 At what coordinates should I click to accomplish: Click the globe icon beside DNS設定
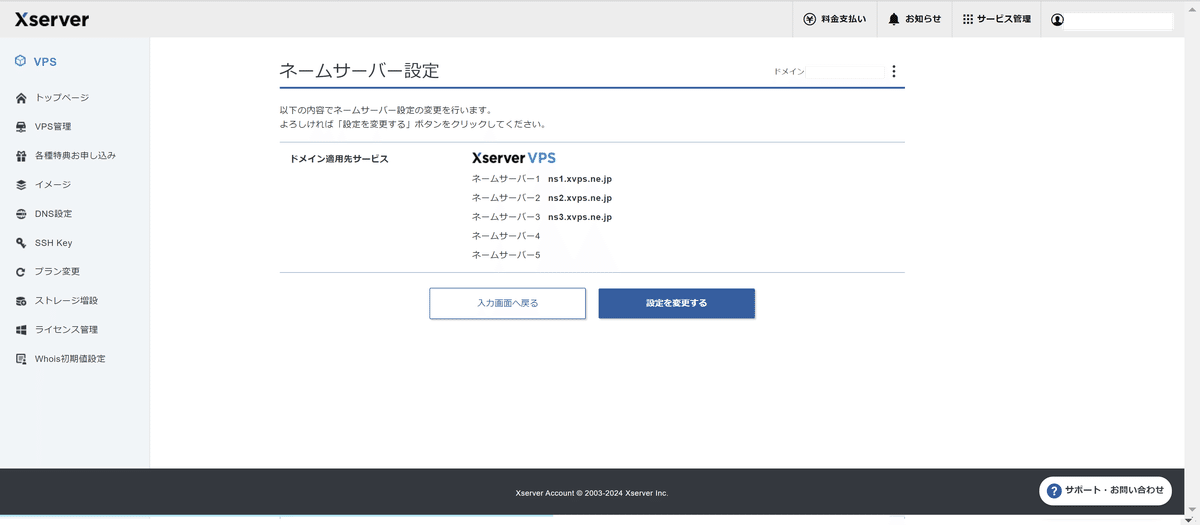point(21,214)
